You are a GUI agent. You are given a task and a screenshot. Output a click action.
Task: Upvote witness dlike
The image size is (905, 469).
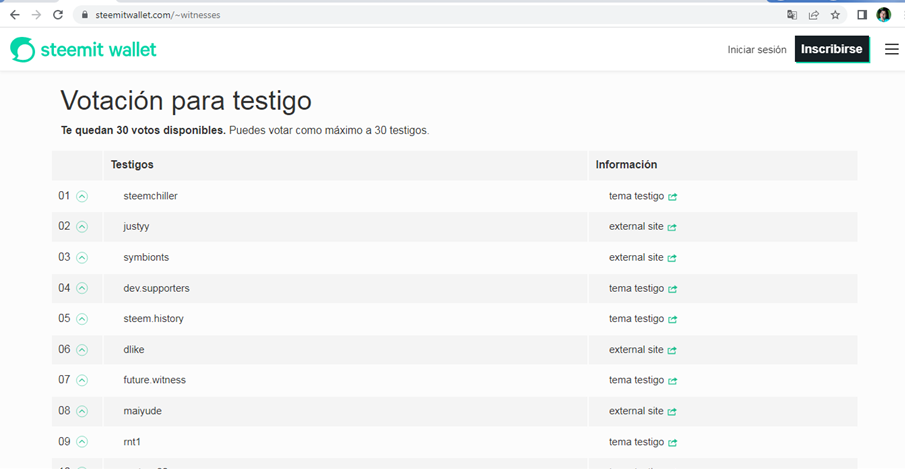click(82, 350)
